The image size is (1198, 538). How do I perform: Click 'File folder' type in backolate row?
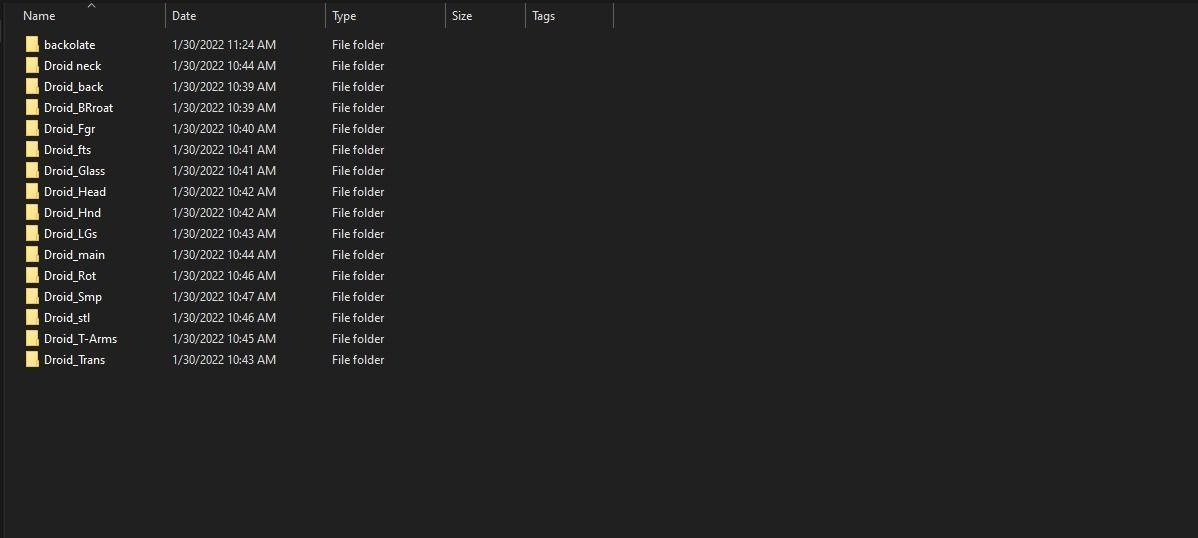[x=358, y=45]
